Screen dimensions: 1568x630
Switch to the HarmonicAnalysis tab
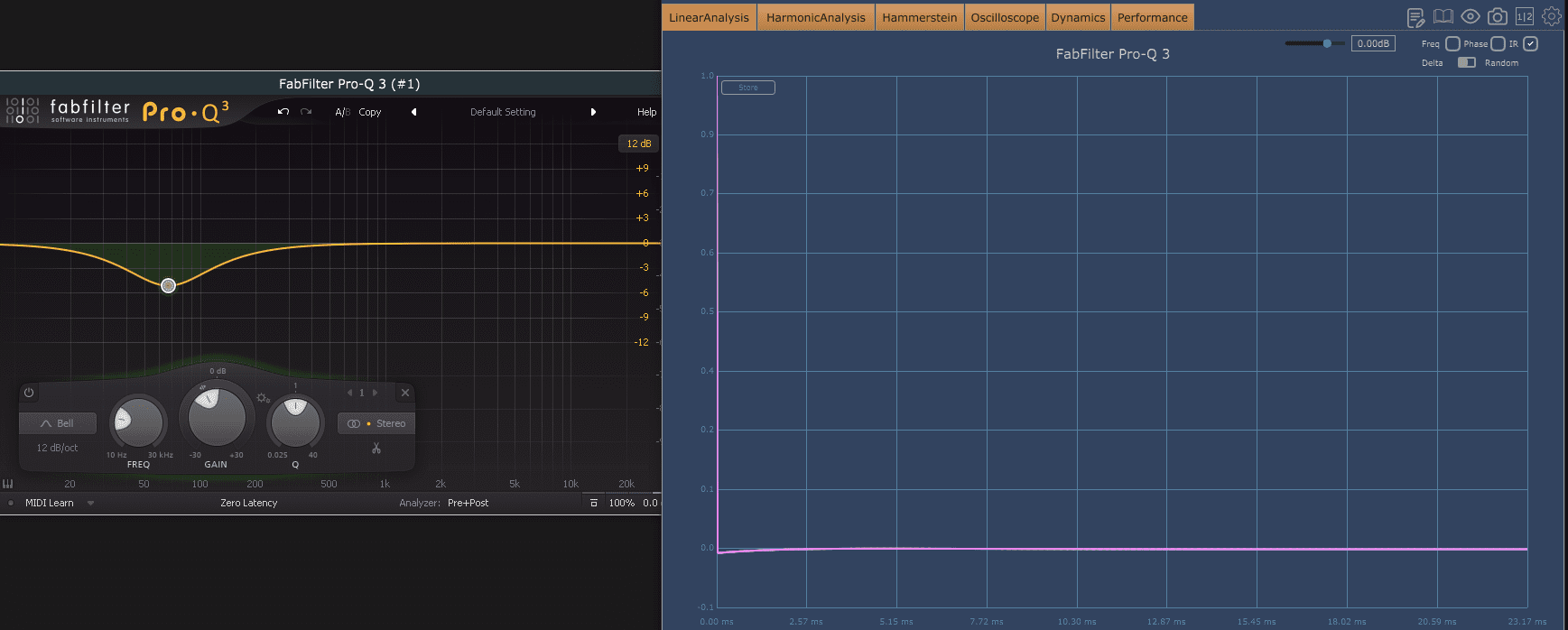[816, 17]
